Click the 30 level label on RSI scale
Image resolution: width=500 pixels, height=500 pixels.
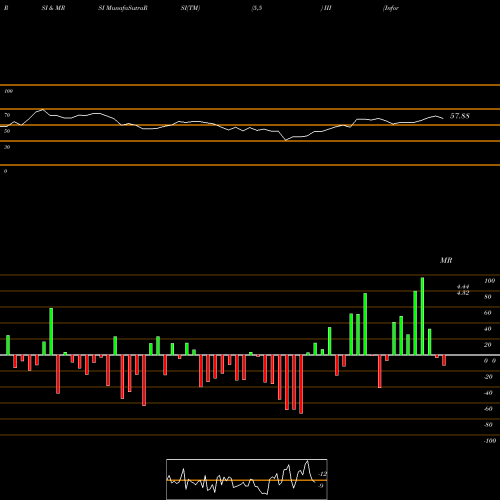7,147
